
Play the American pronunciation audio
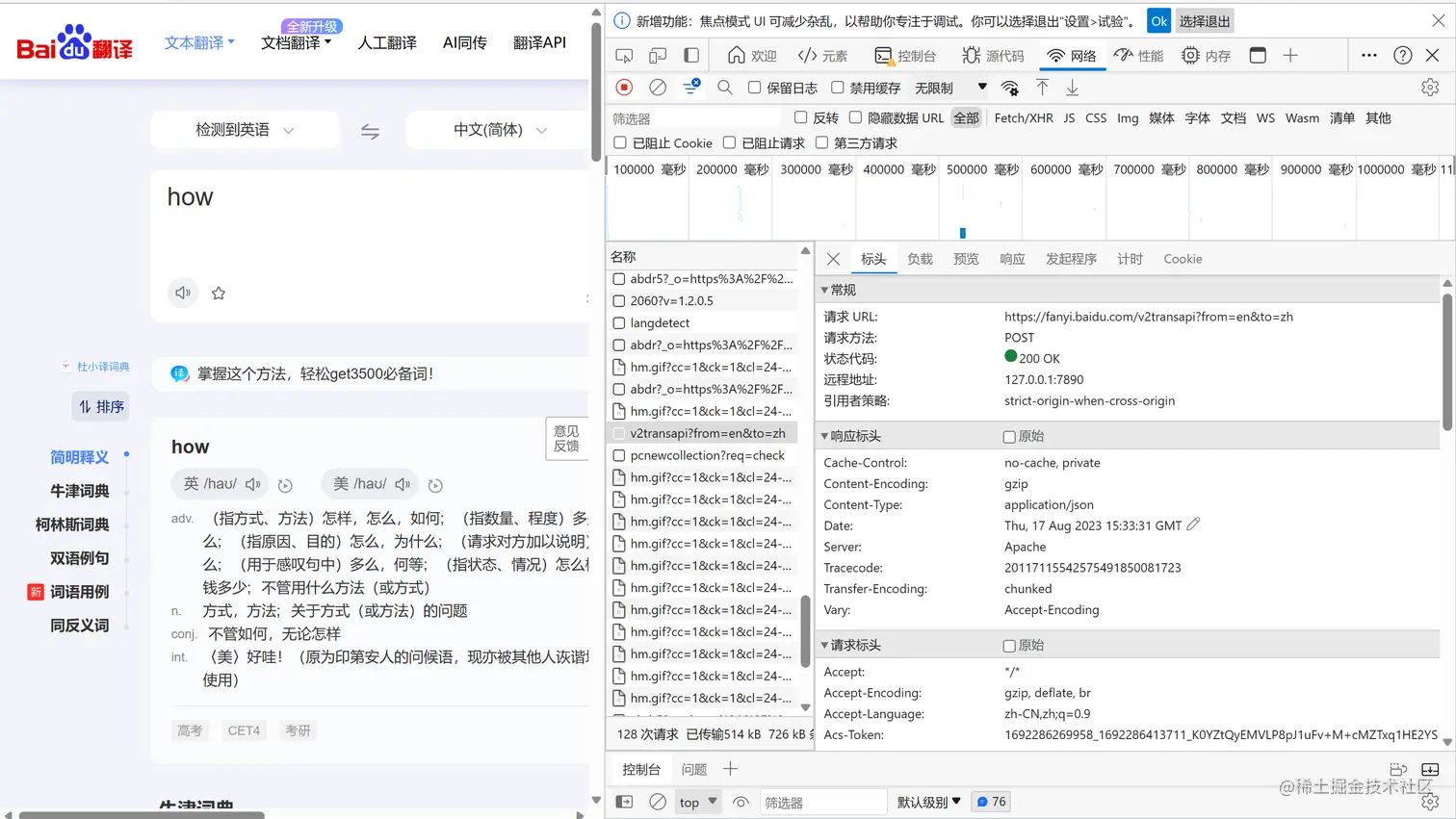coord(403,484)
